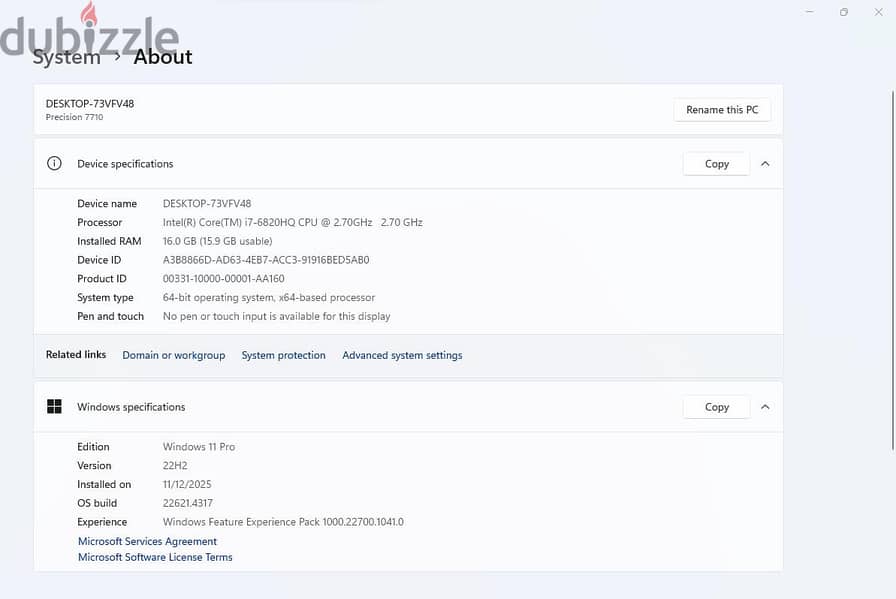The image size is (896, 599).
Task: Select the OS build value 22621.4317
Action: tap(187, 504)
